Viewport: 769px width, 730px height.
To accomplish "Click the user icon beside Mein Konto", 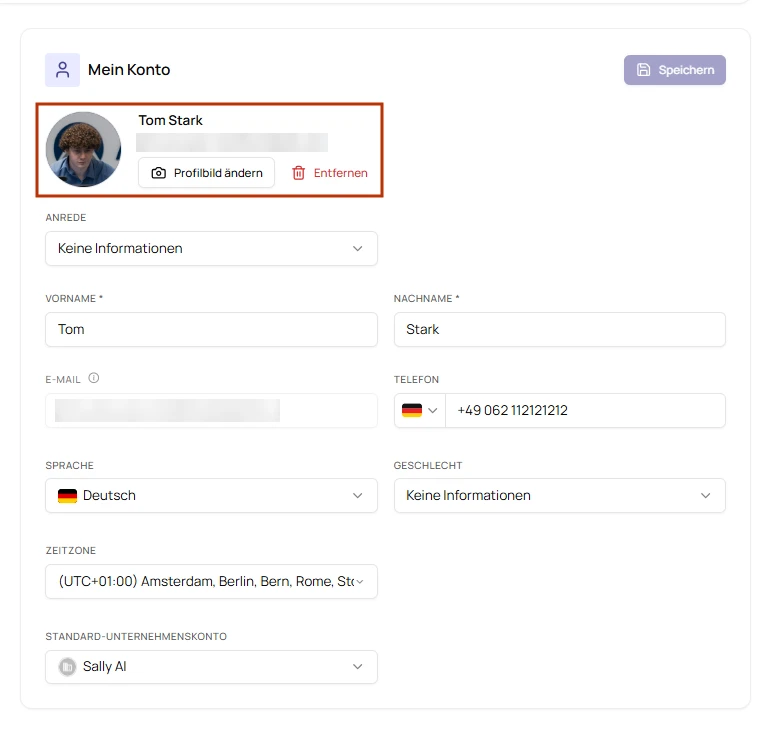I will point(62,70).
